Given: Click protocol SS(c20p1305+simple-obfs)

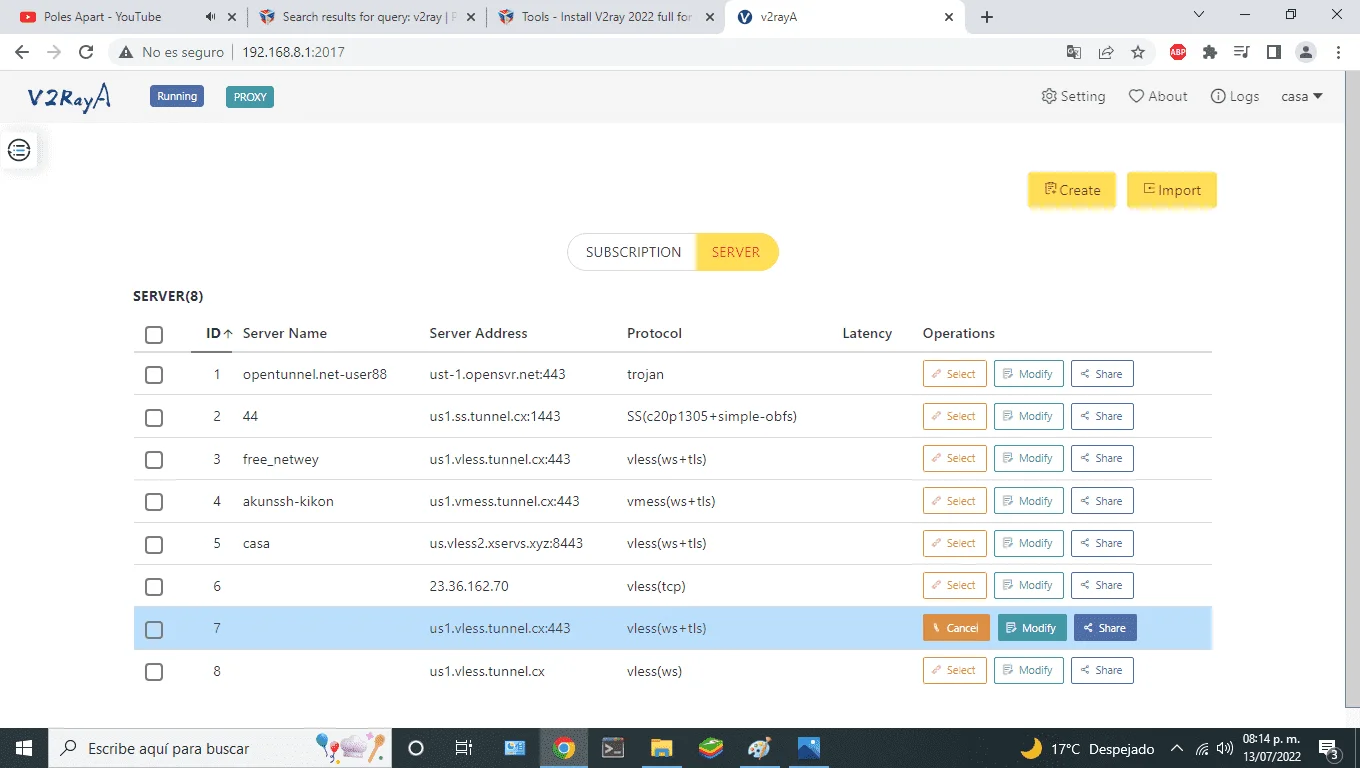Looking at the screenshot, I should [x=712, y=416].
